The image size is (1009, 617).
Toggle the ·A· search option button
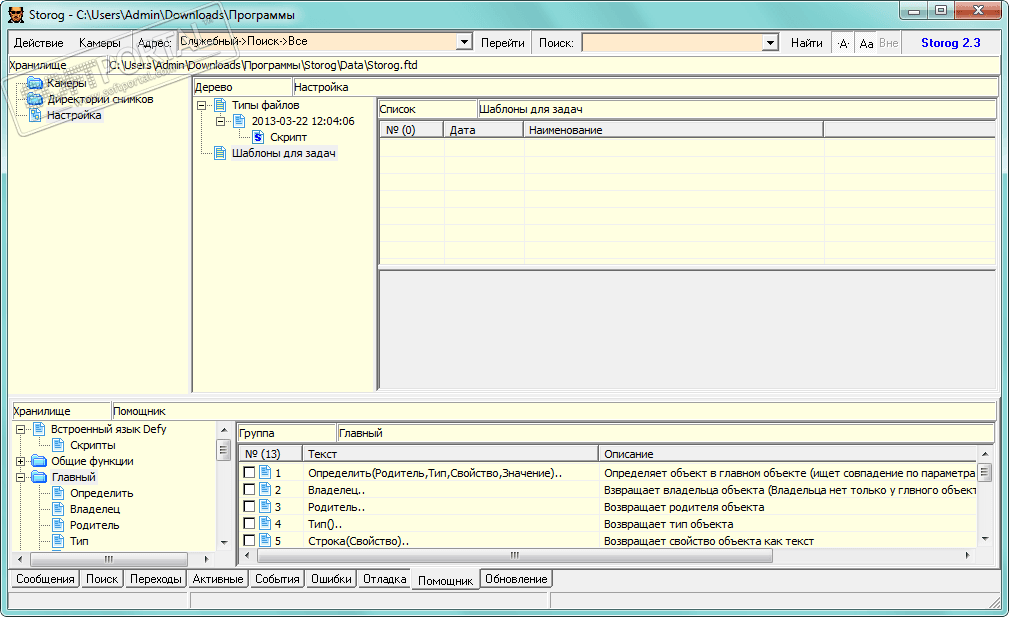843,43
